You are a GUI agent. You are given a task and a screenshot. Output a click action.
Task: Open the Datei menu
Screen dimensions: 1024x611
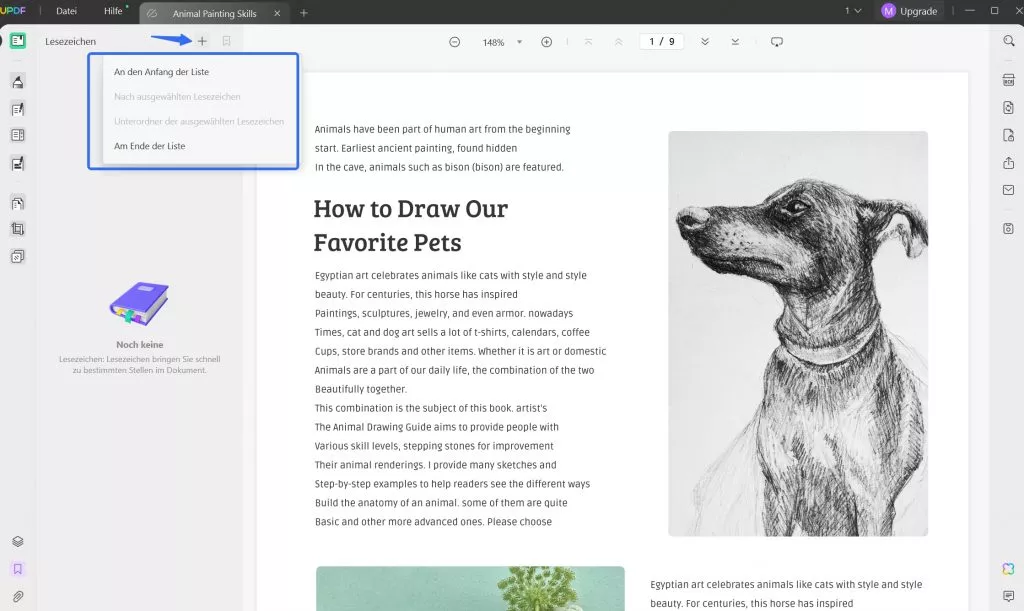pyautogui.click(x=66, y=11)
